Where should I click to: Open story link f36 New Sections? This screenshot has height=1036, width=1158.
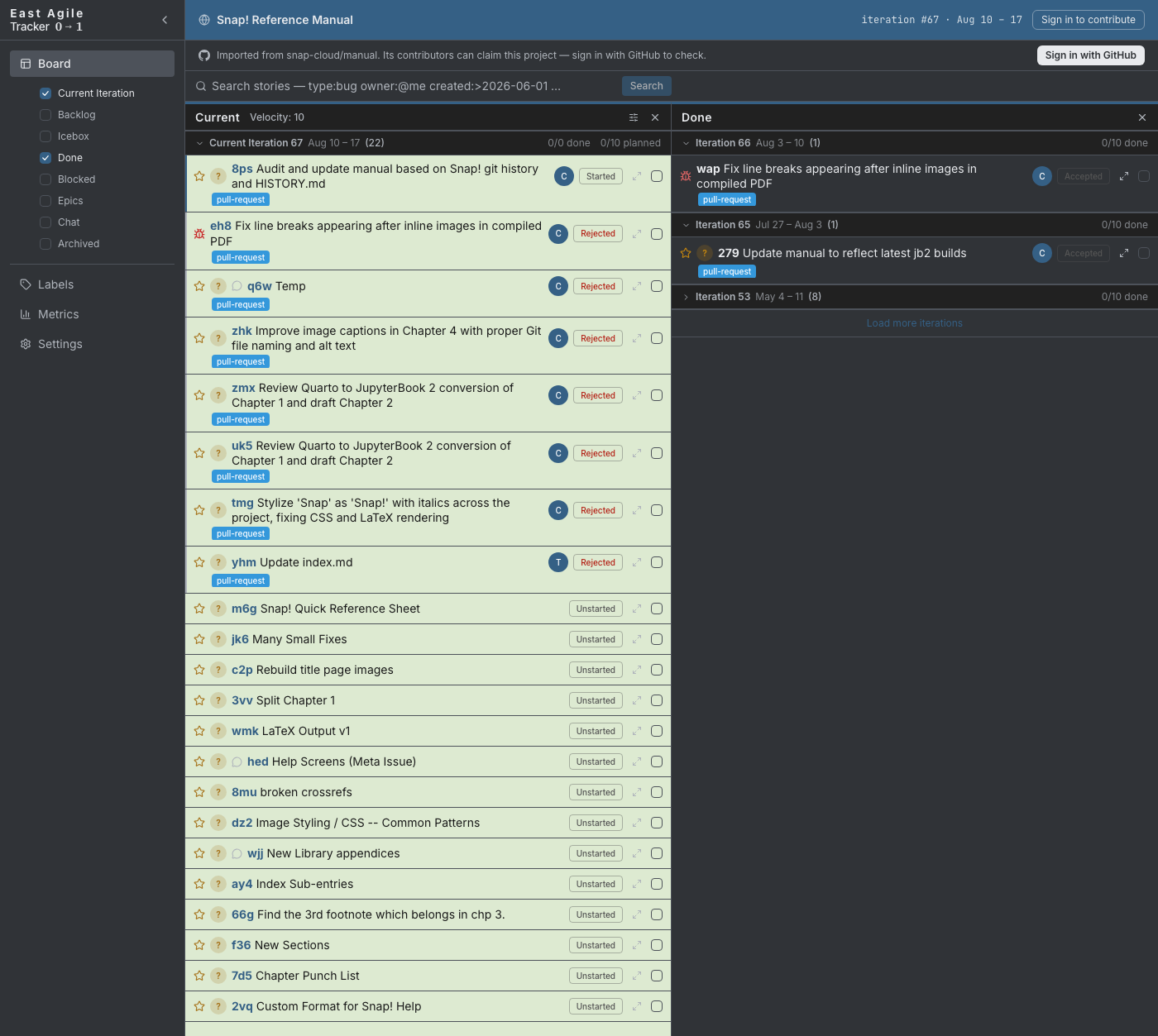tap(242, 945)
